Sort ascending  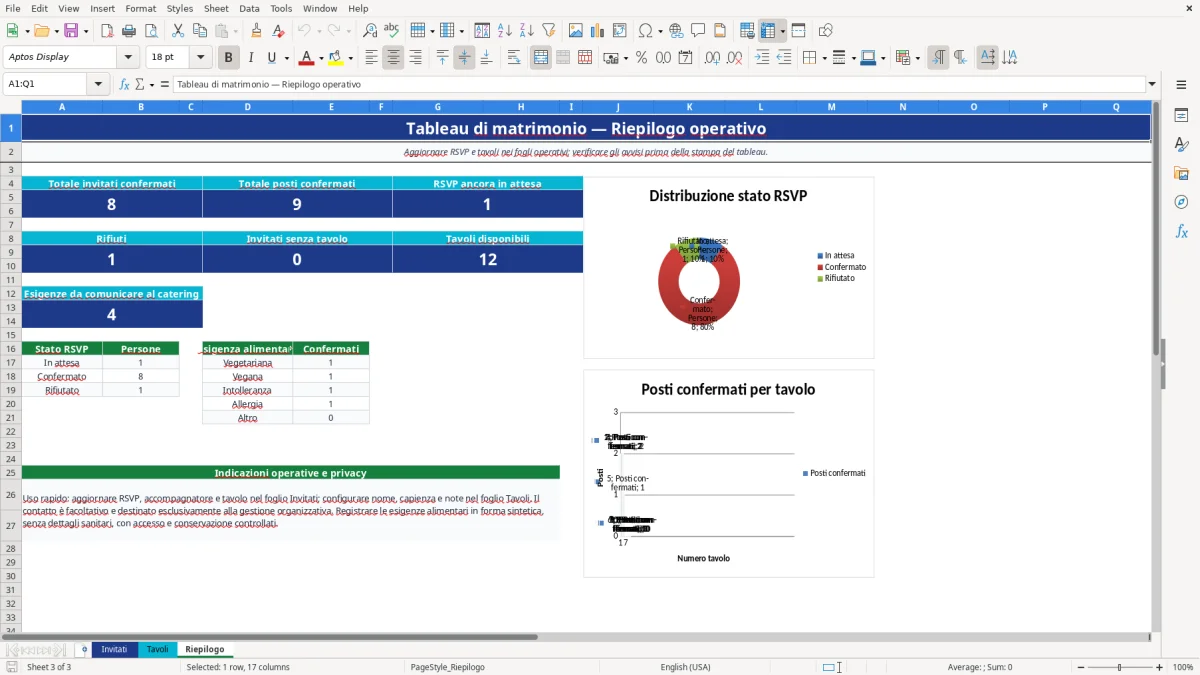click(504, 31)
